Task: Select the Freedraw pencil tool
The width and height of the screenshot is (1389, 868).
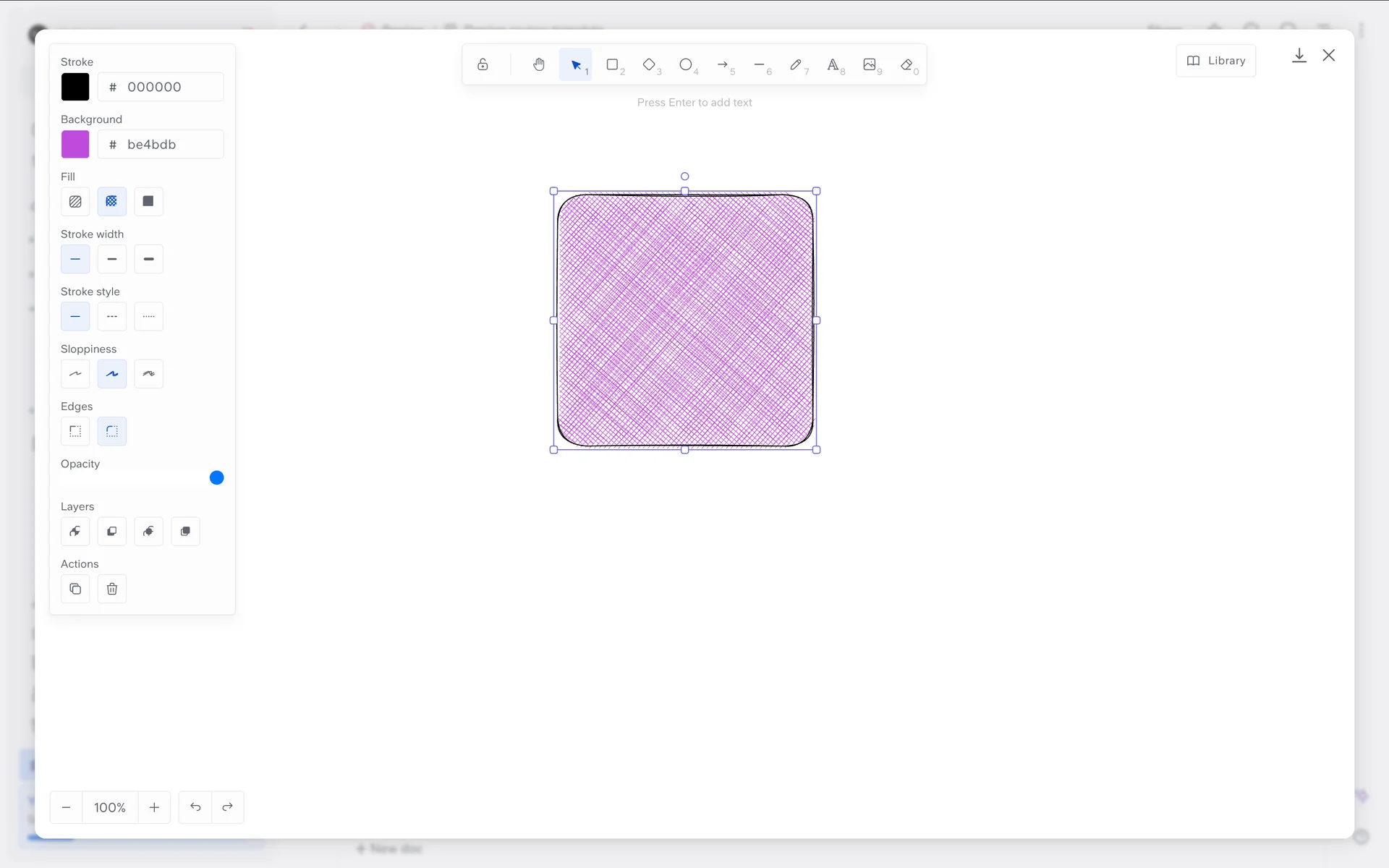Action: (796, 65)
